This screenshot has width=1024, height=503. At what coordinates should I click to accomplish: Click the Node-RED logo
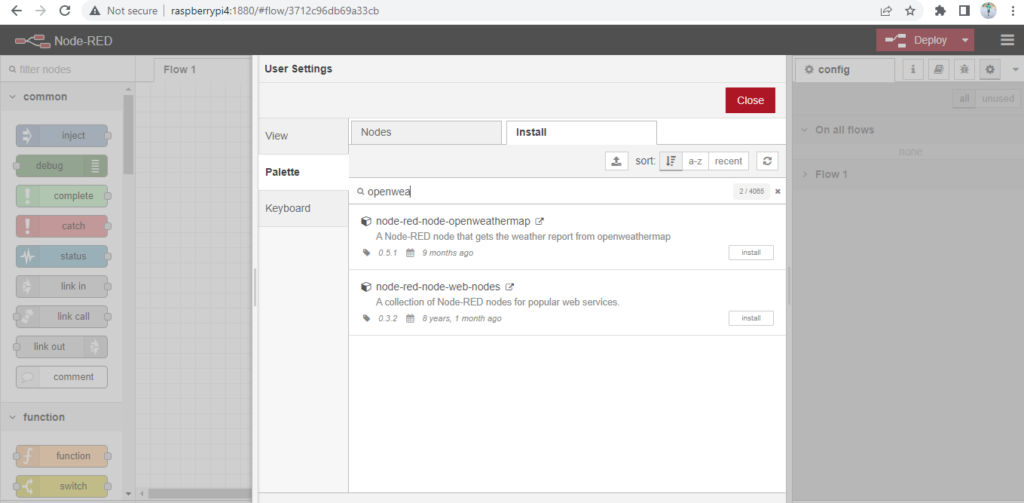pos(33,41)
